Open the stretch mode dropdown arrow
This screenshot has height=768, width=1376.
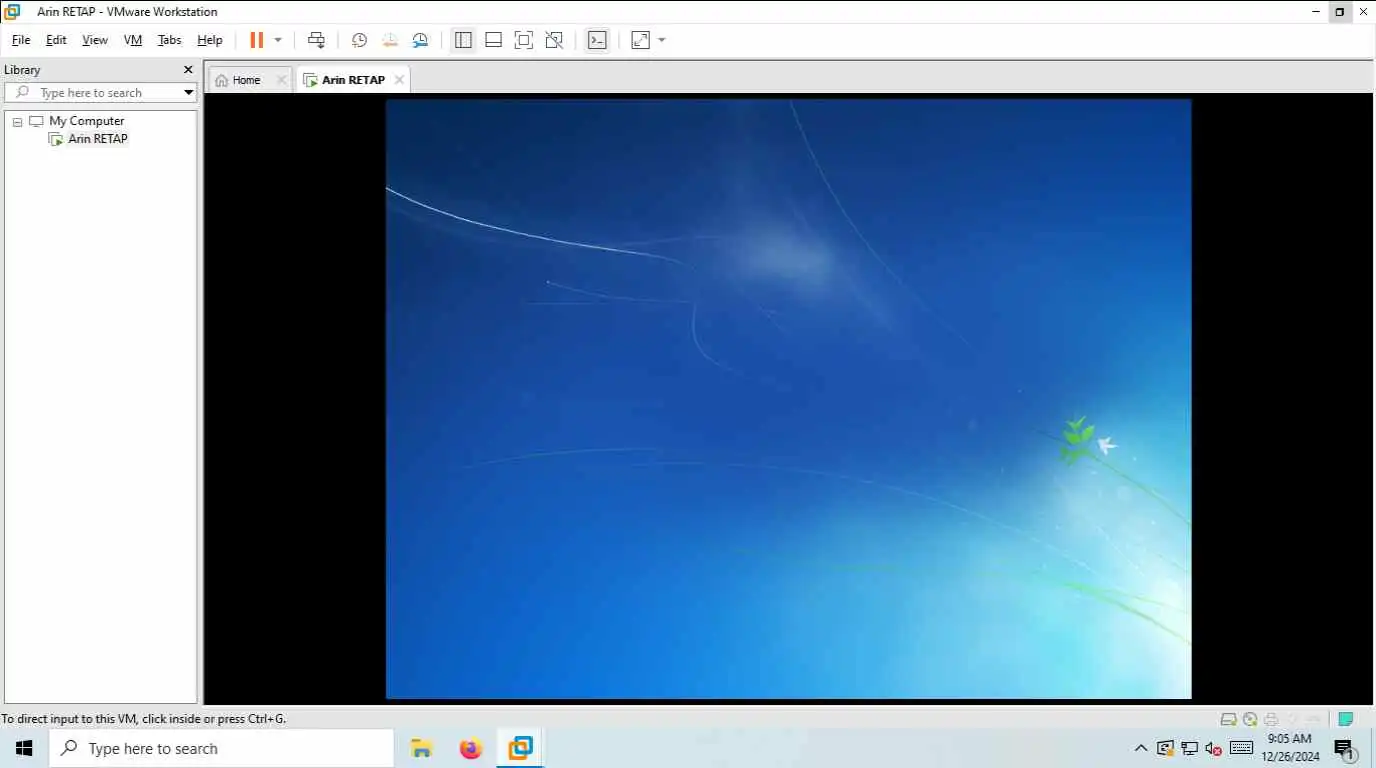662,40
